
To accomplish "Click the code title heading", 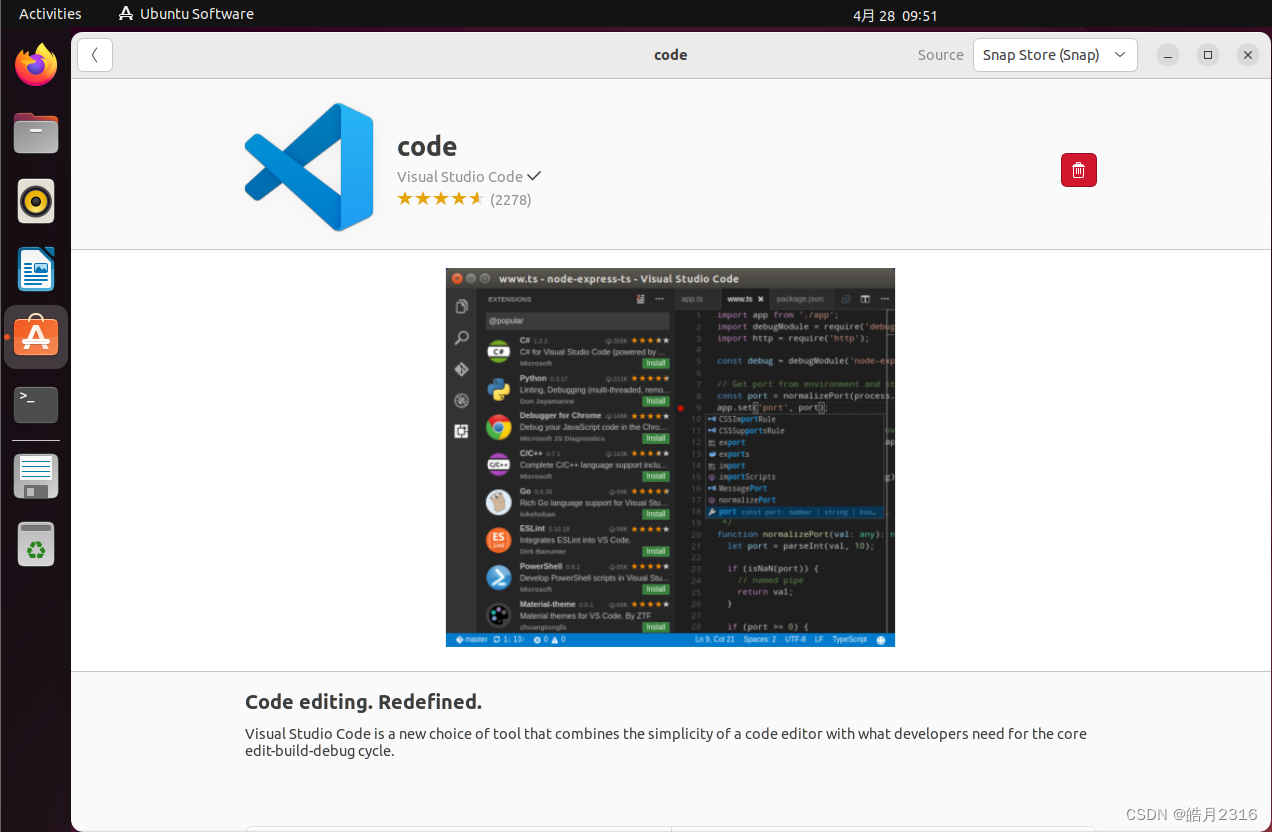I will click(x=427, y=146).
